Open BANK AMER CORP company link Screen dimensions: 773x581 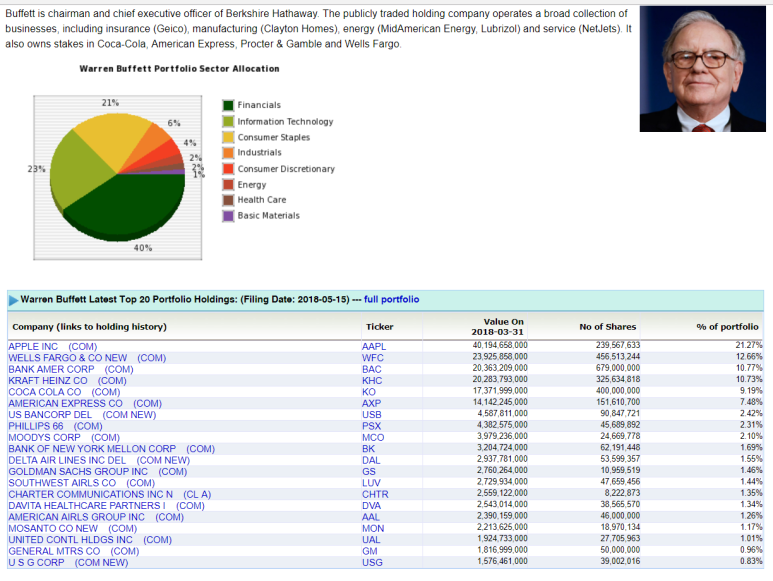click(71, 369)
